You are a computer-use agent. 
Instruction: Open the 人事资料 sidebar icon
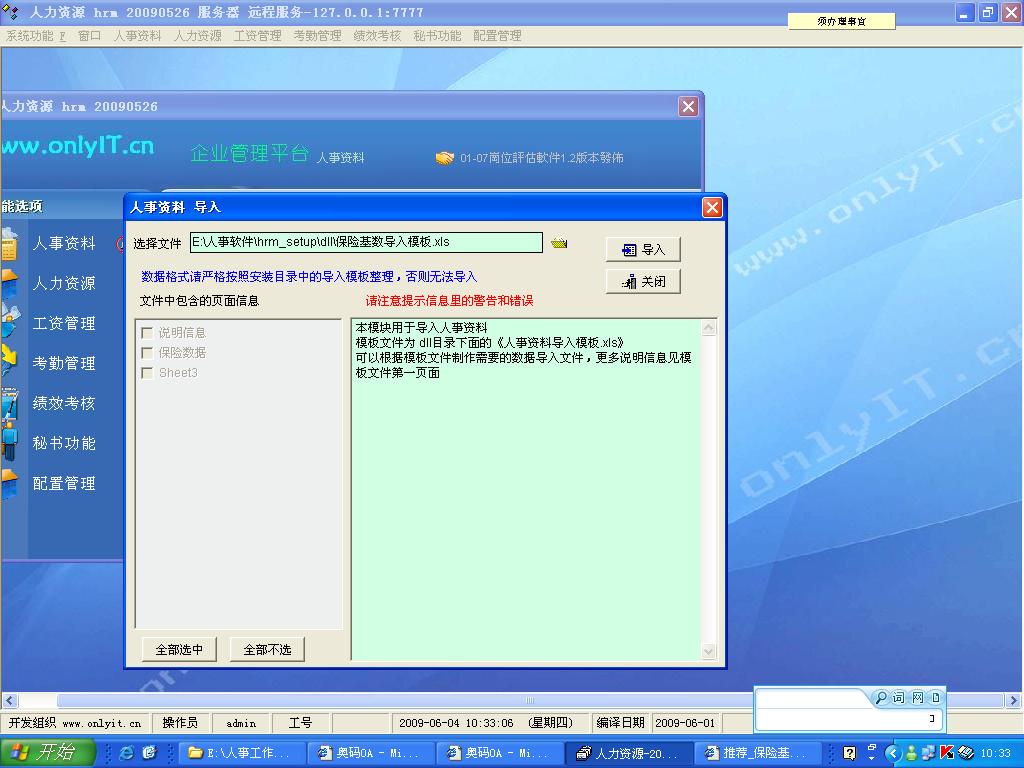pyautogui.click(x=8, y=244)
